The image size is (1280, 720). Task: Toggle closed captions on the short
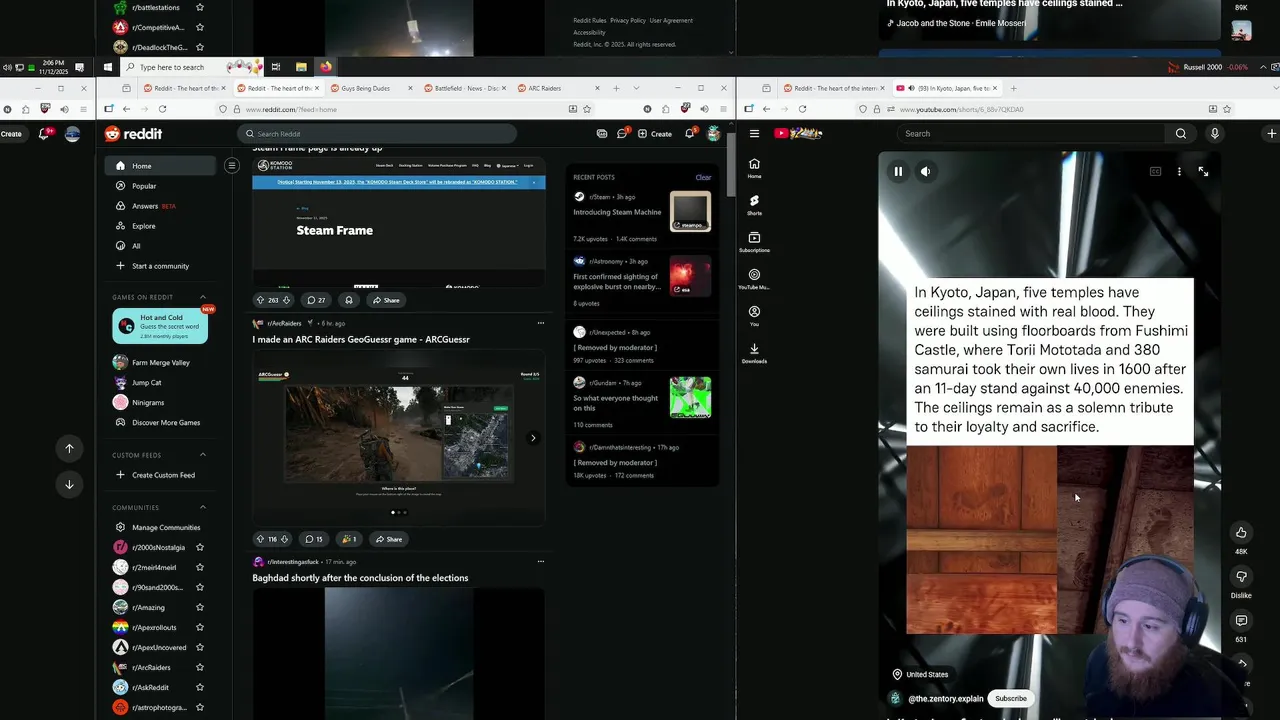tap(1155, 172)
